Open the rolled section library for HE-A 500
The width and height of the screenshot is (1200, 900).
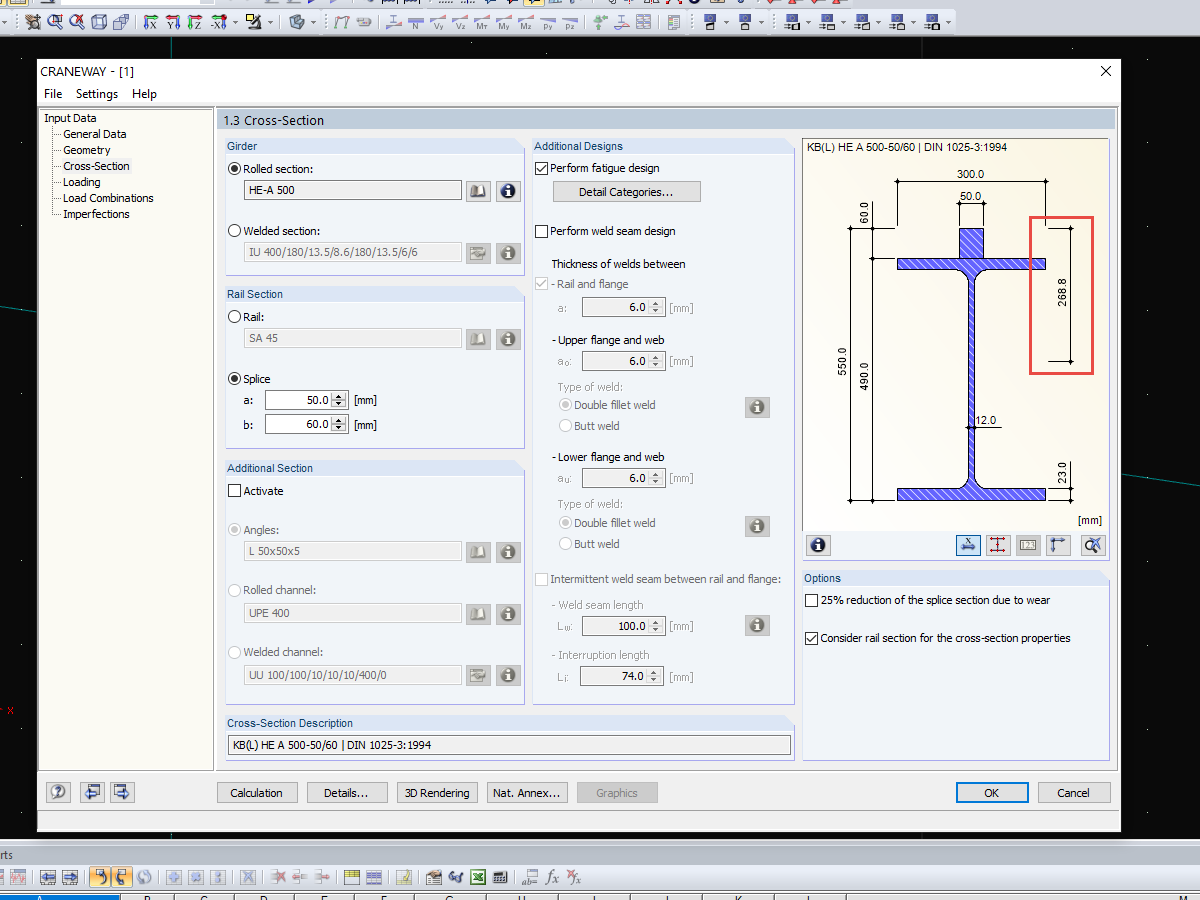[x=478, y=191]
